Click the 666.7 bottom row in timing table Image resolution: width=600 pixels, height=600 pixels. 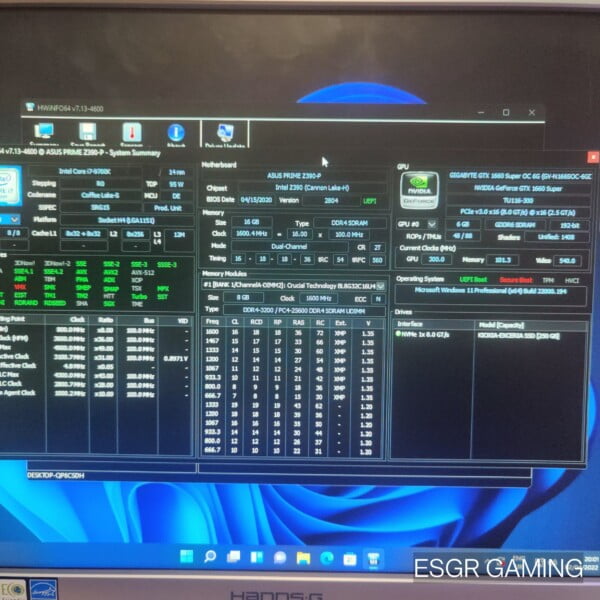tap(292, 451)
